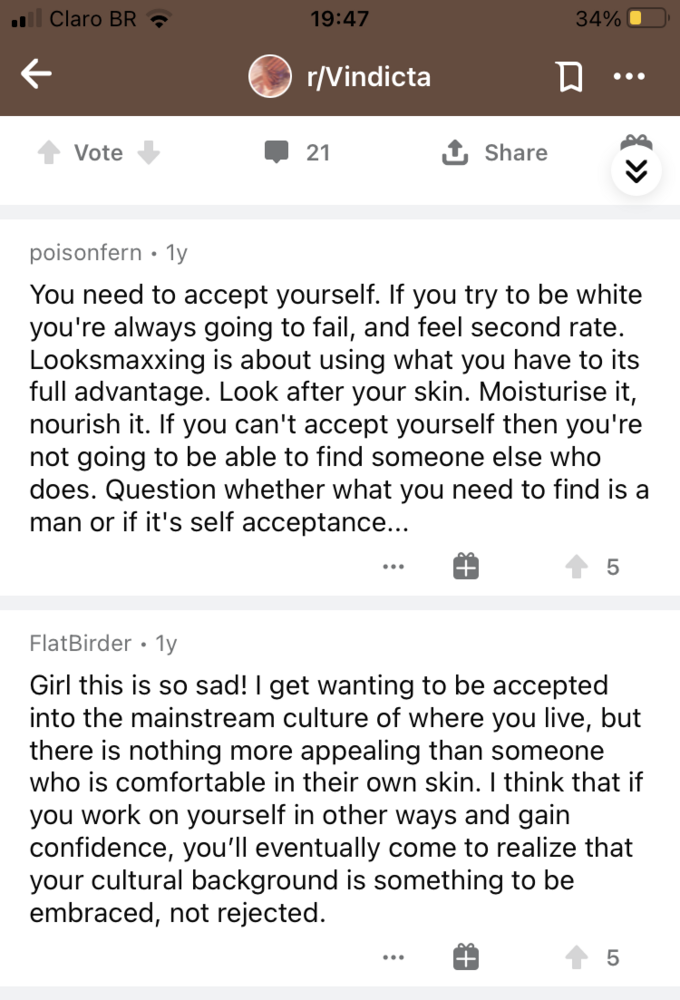
Task: Open the r/Vindicta subreddit avatar
Action: tap(270, 76)
